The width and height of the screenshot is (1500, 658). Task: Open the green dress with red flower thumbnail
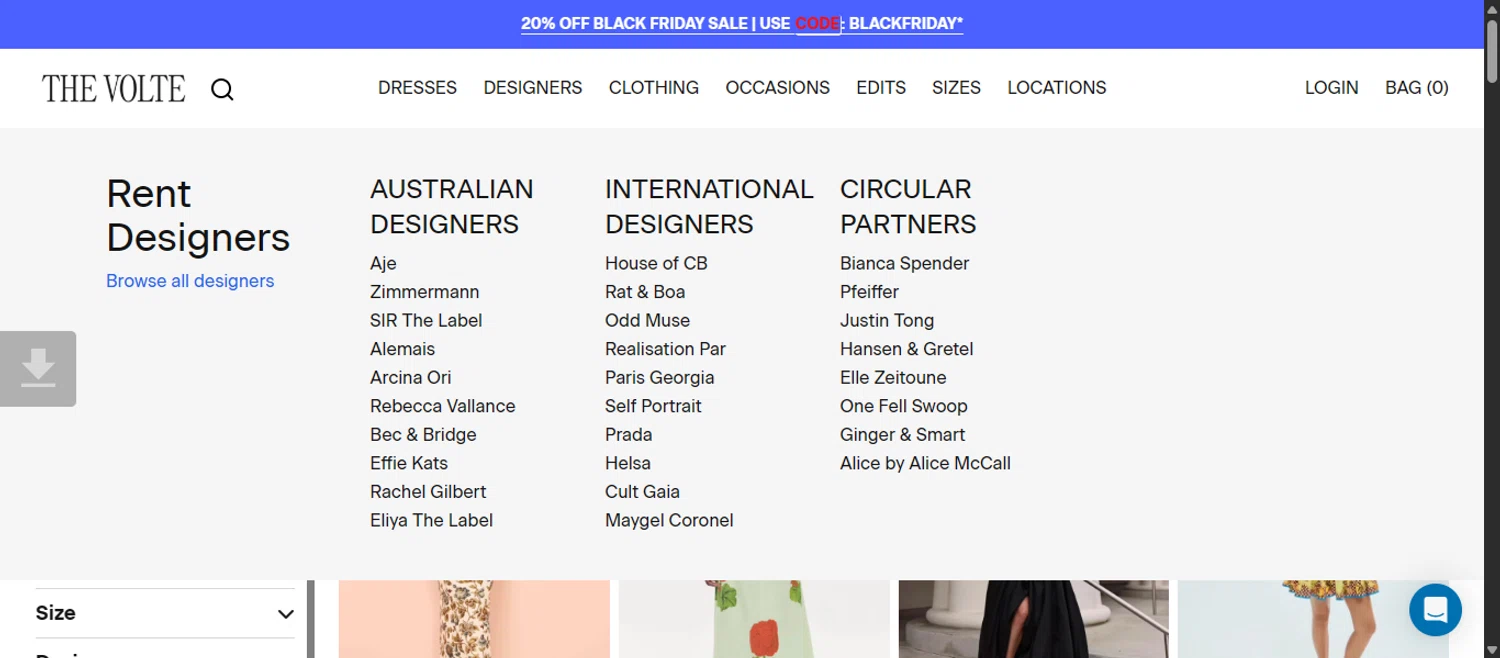click(x=754, y=619)
